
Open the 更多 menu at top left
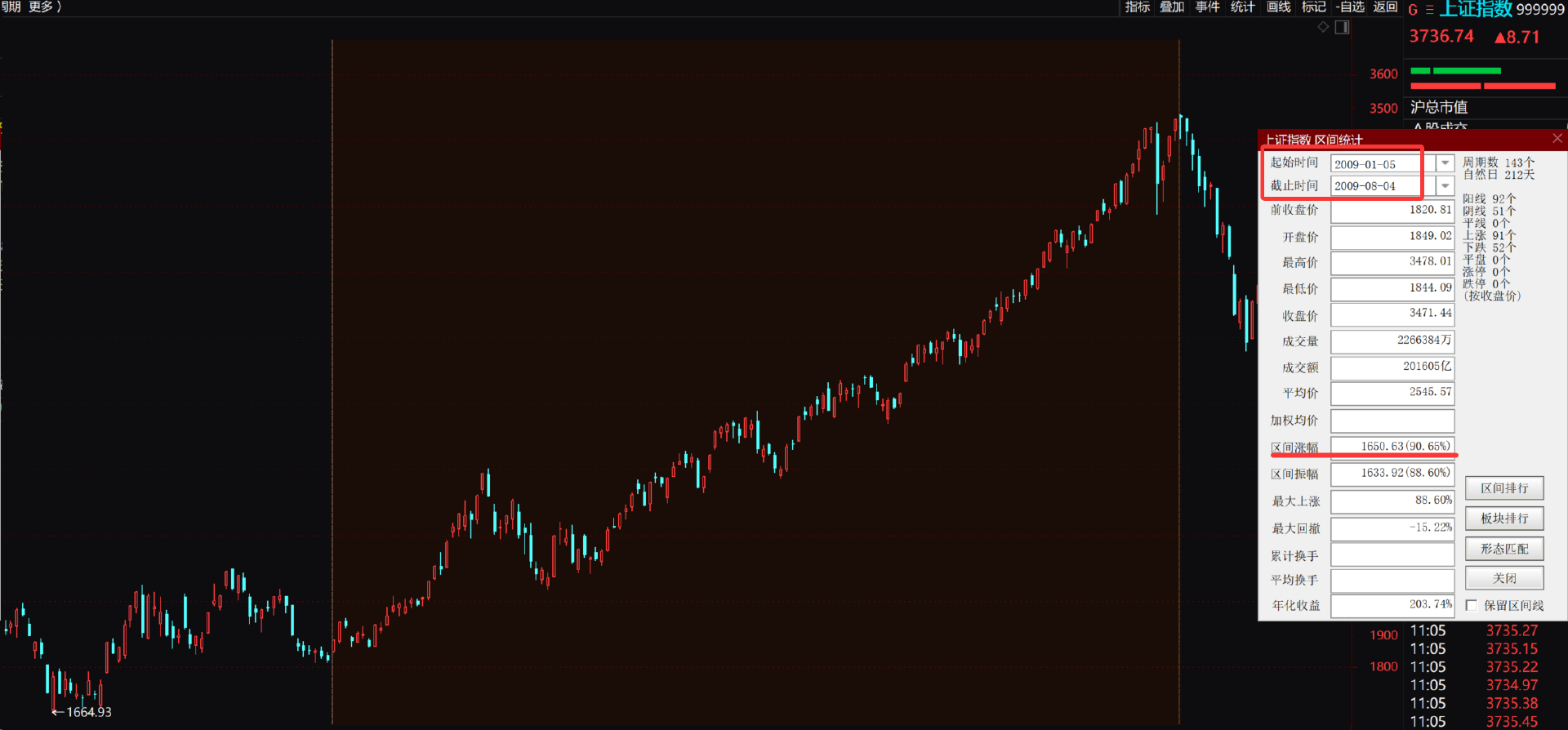tap(45, 7)
